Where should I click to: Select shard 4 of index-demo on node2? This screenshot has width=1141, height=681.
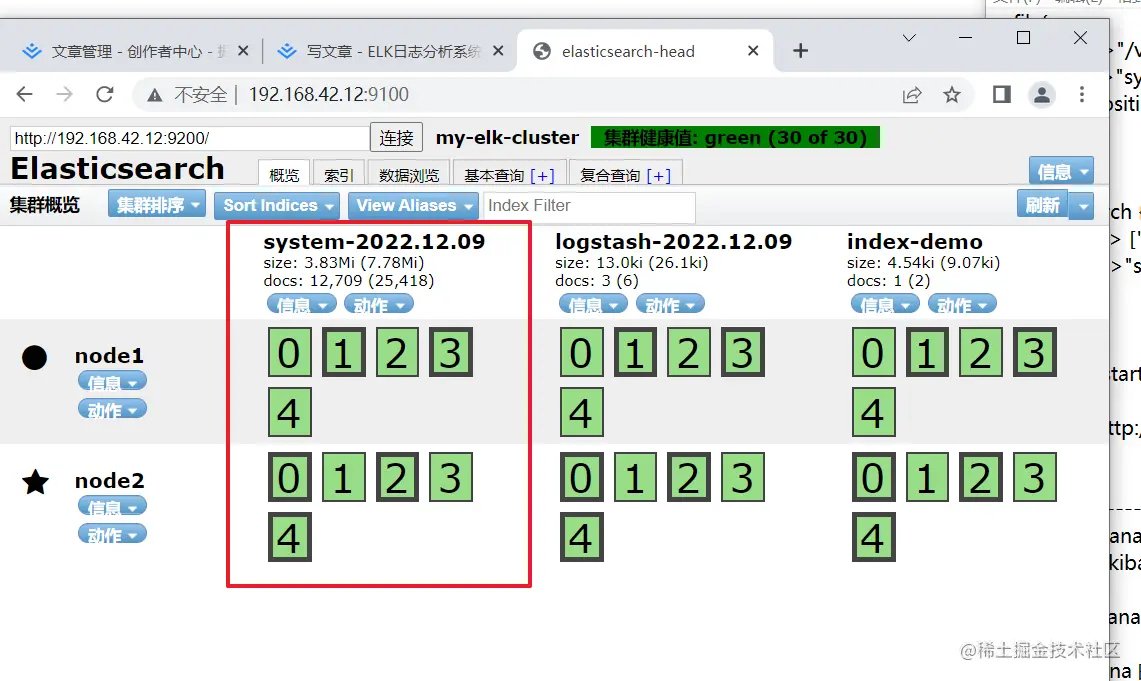pyautogui.click(x=873, y=537)
